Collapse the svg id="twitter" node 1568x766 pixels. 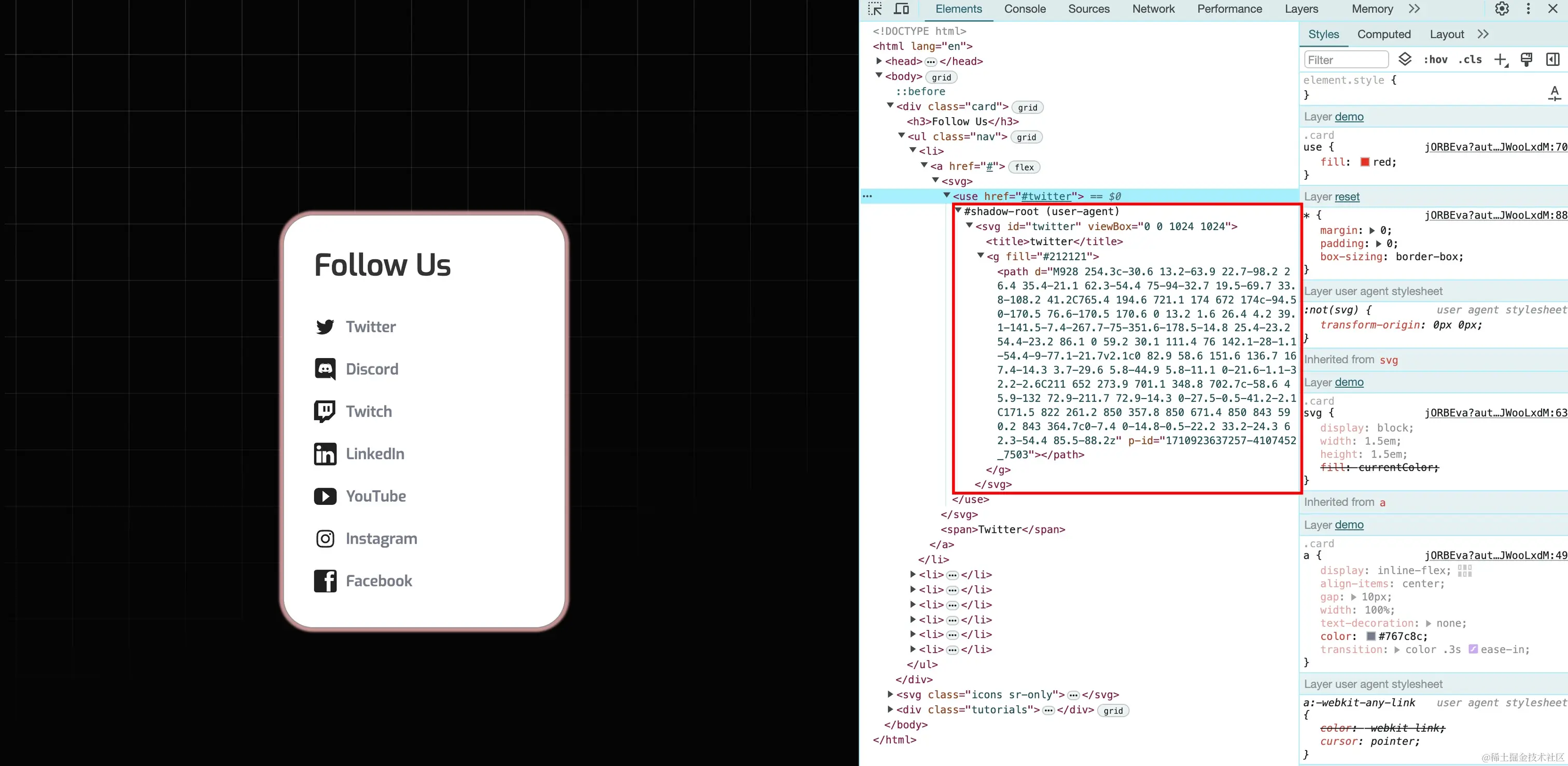(x=969, y=225)
